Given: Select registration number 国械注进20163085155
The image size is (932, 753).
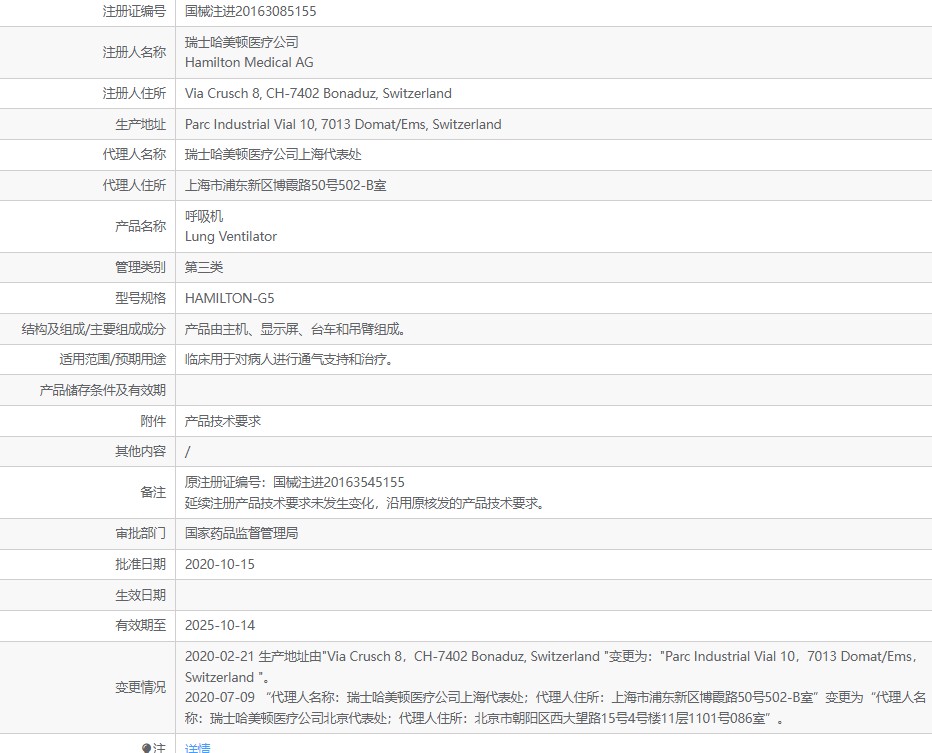Looking at the screenshot, I should [x=250, y=11].
